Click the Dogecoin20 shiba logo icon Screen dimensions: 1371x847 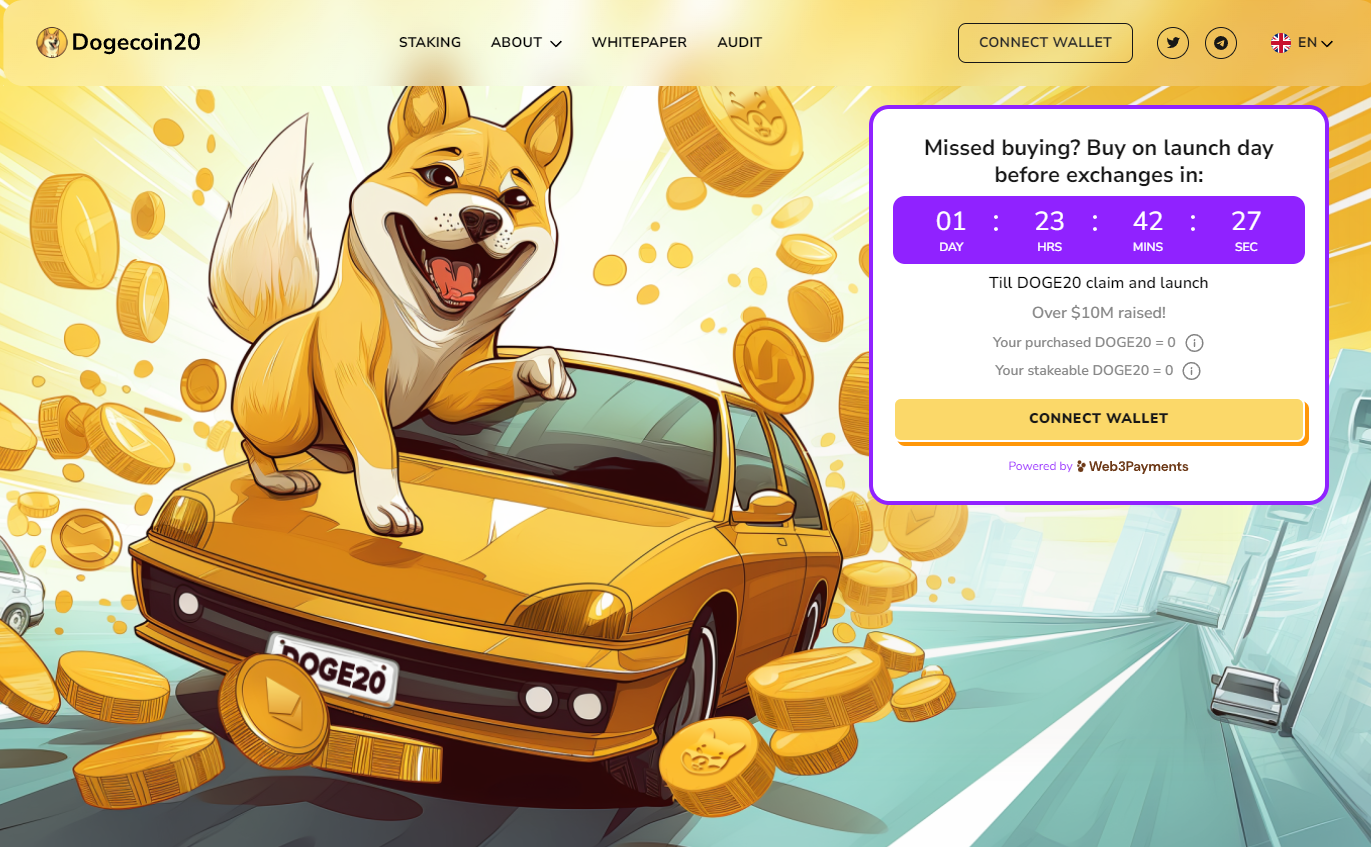click(x=52, y=42)
